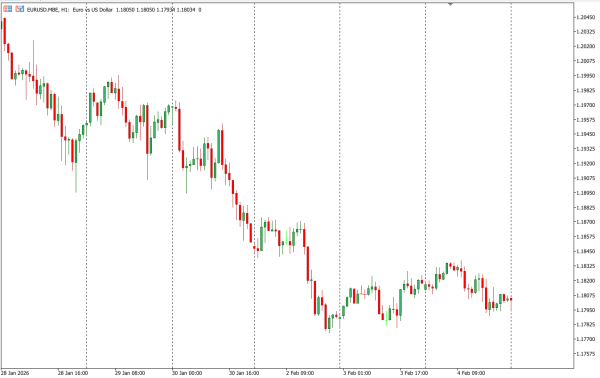Click the 1.17575 price scale label

pos(585,354)
